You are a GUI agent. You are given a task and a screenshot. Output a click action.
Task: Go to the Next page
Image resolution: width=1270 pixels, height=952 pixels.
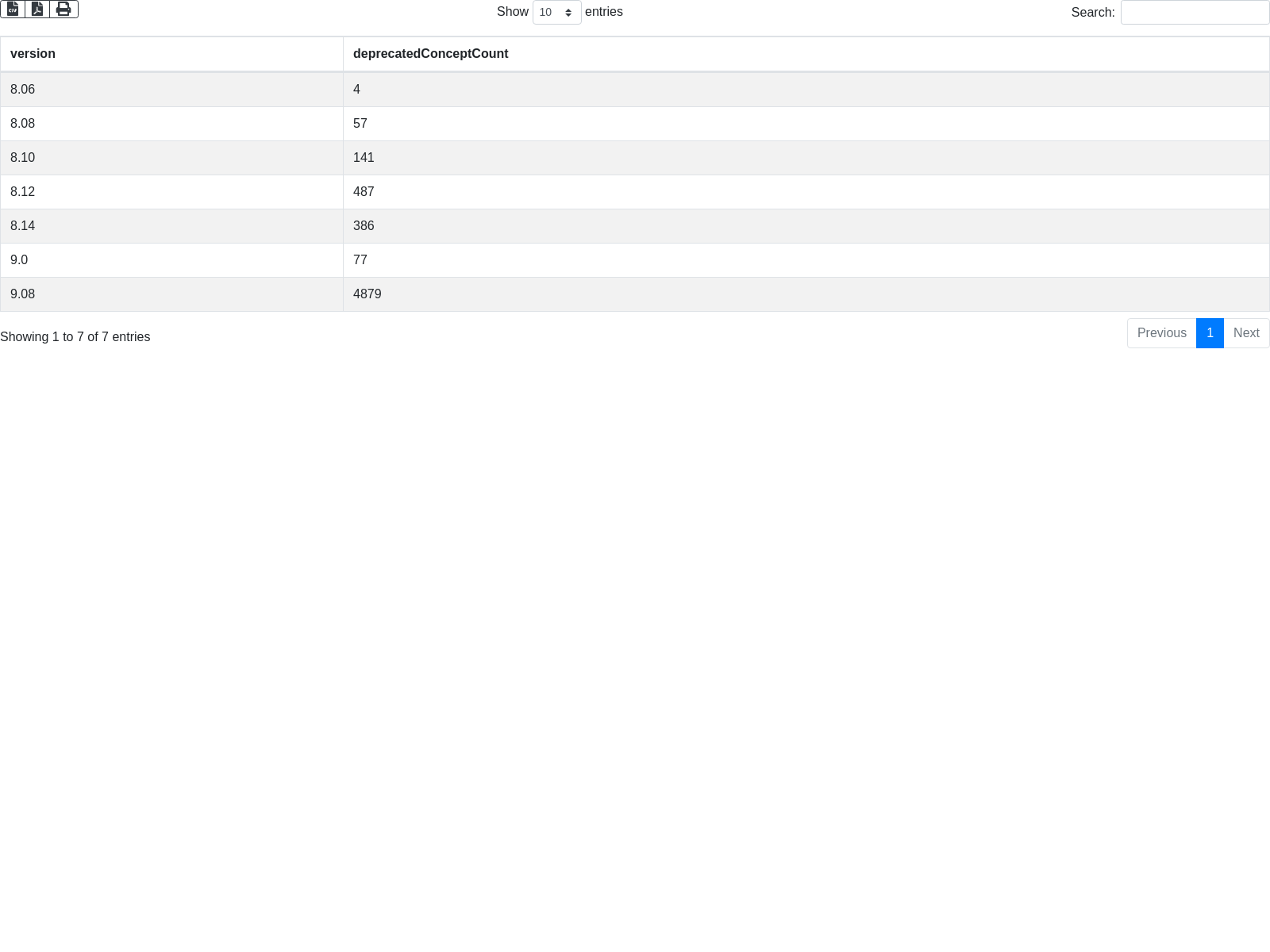pos(1246,333)
